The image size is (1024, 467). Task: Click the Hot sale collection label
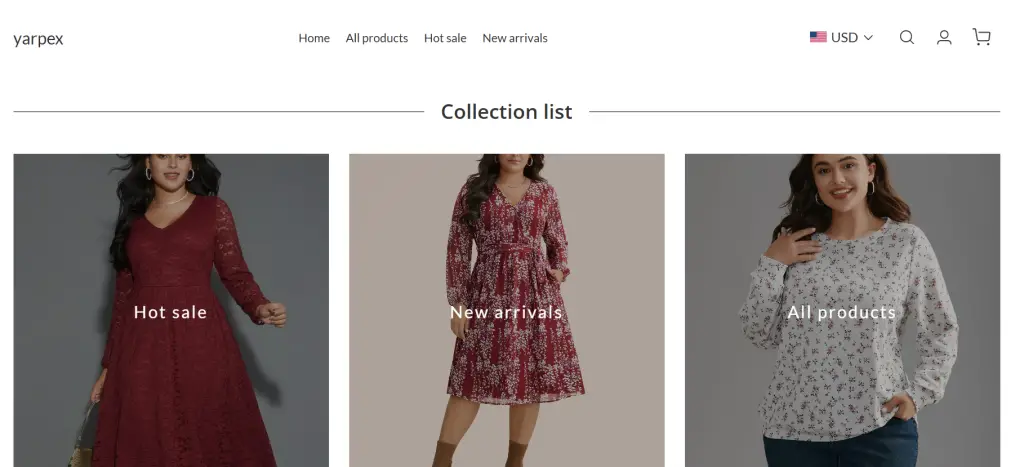tap(170, 312)
